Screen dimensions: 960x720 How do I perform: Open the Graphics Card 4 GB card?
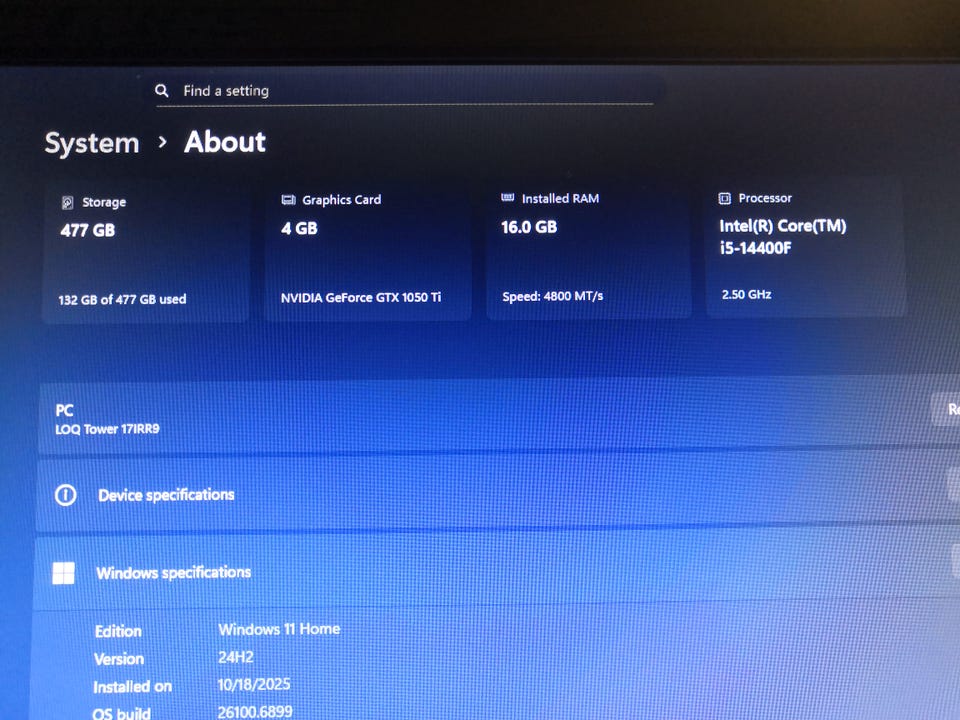pos(367,251)
